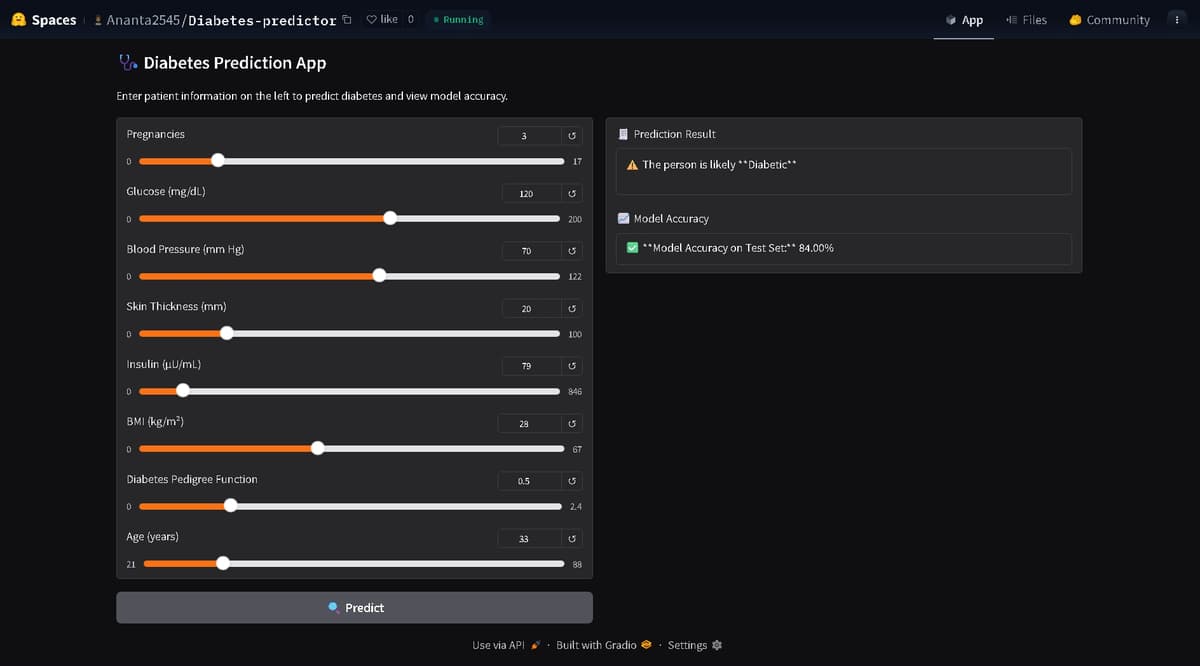Switch to the Files tab
Screen dimensions: 1200x666
(1026, 20)
